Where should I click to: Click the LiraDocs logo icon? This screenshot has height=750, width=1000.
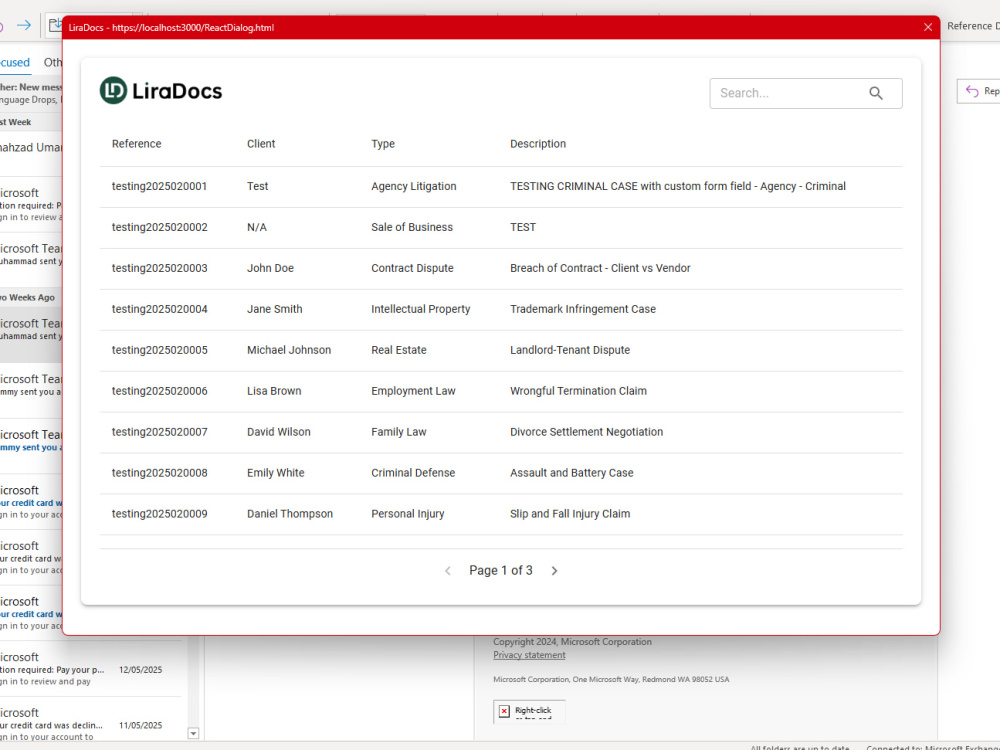pyautogui.click(x=114, y=91)
